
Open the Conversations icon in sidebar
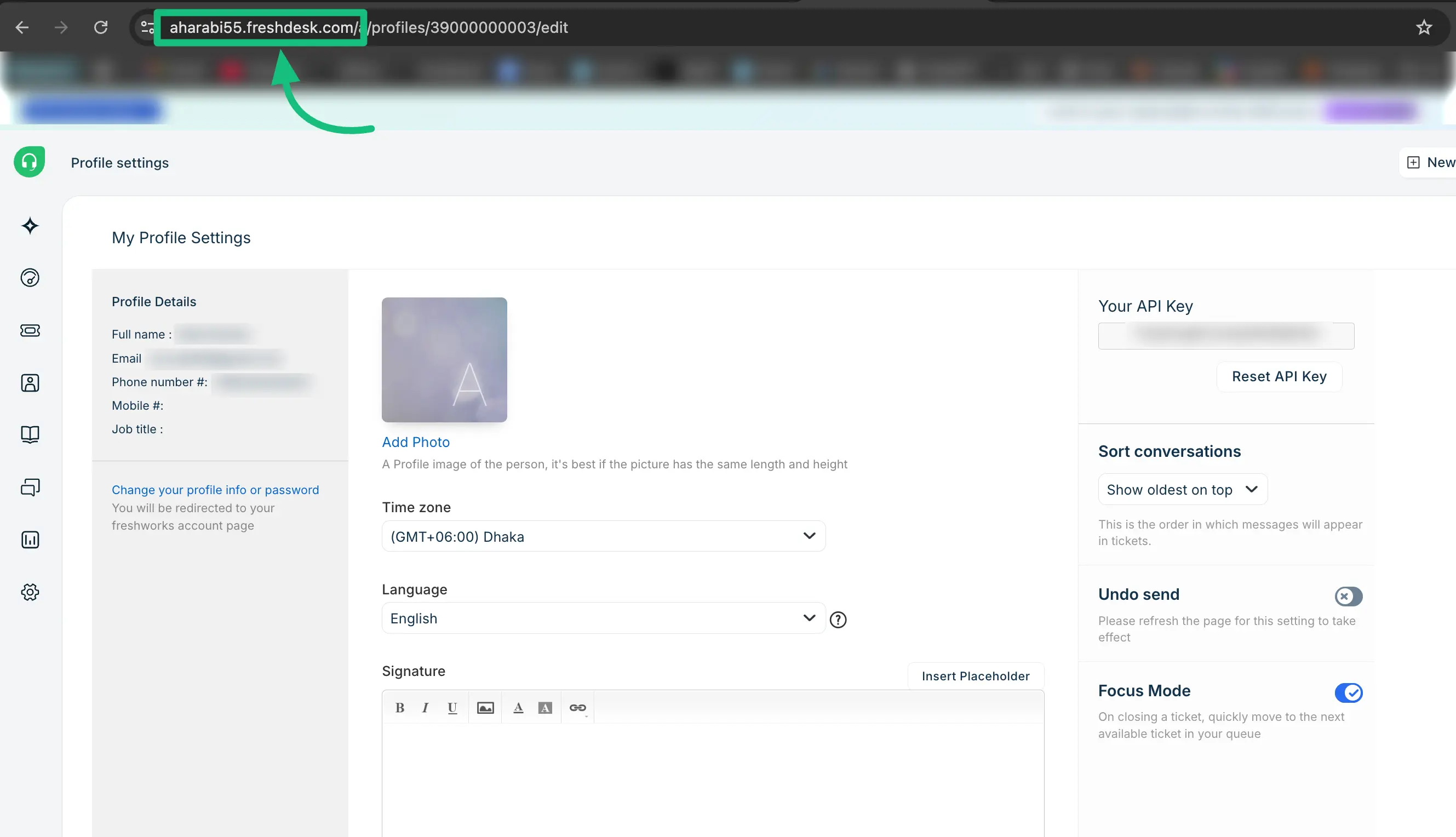30,487
